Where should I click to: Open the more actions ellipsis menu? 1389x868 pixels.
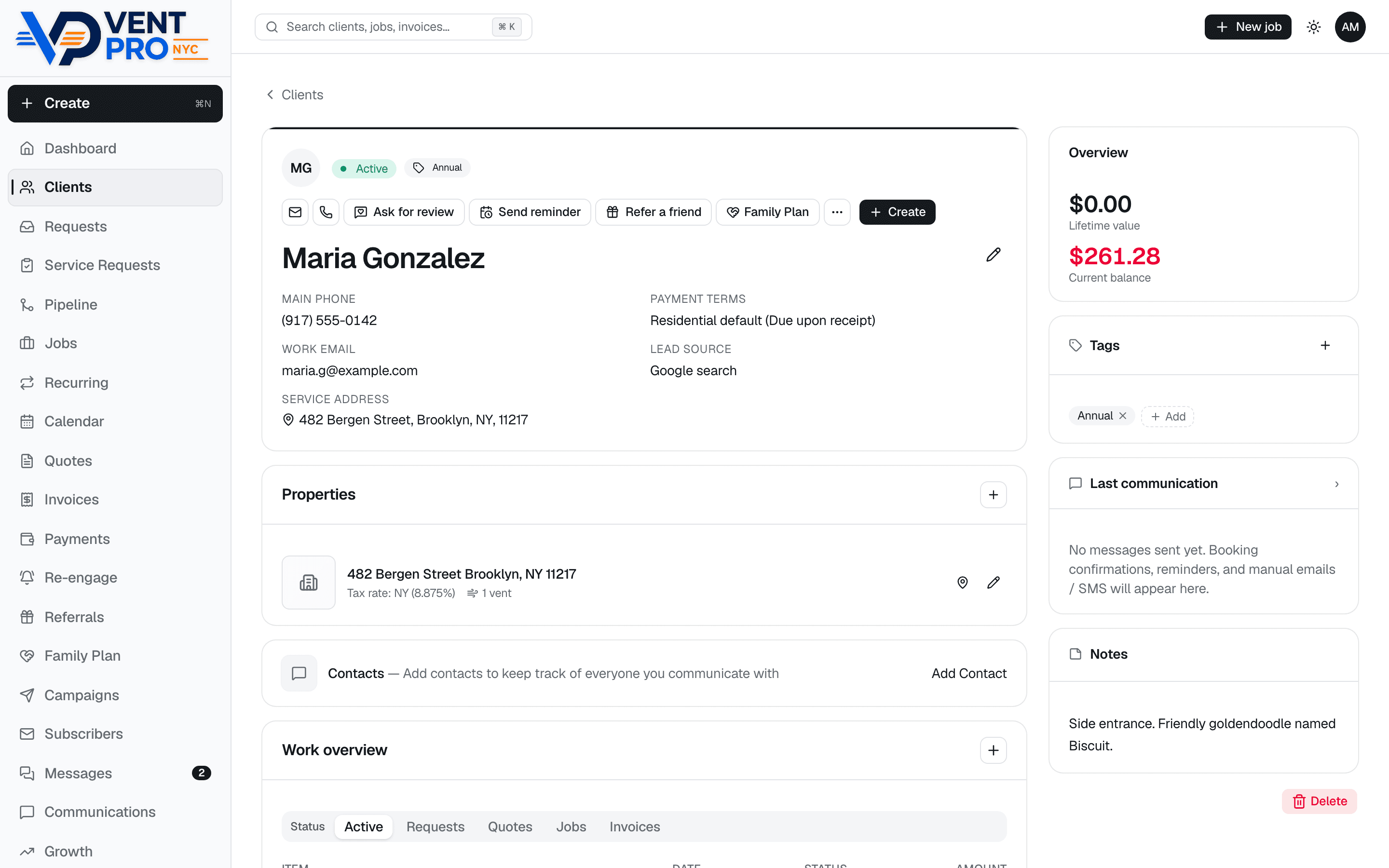tap(837, 212)
